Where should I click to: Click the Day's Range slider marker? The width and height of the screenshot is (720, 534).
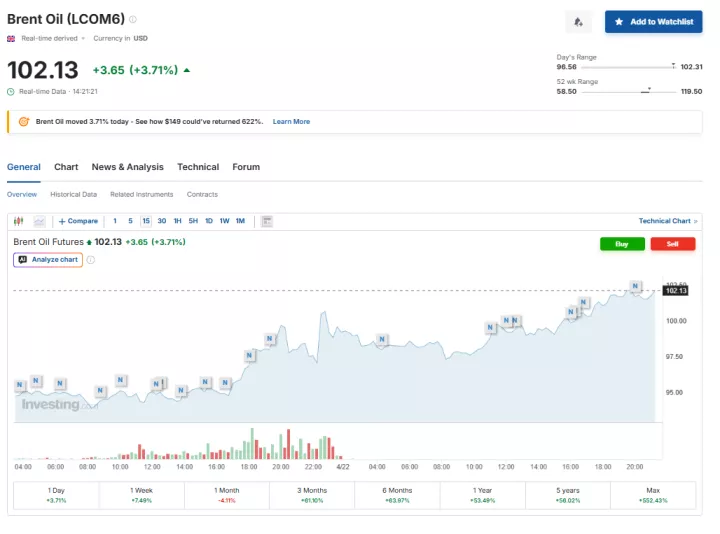[x=673, y=67]
